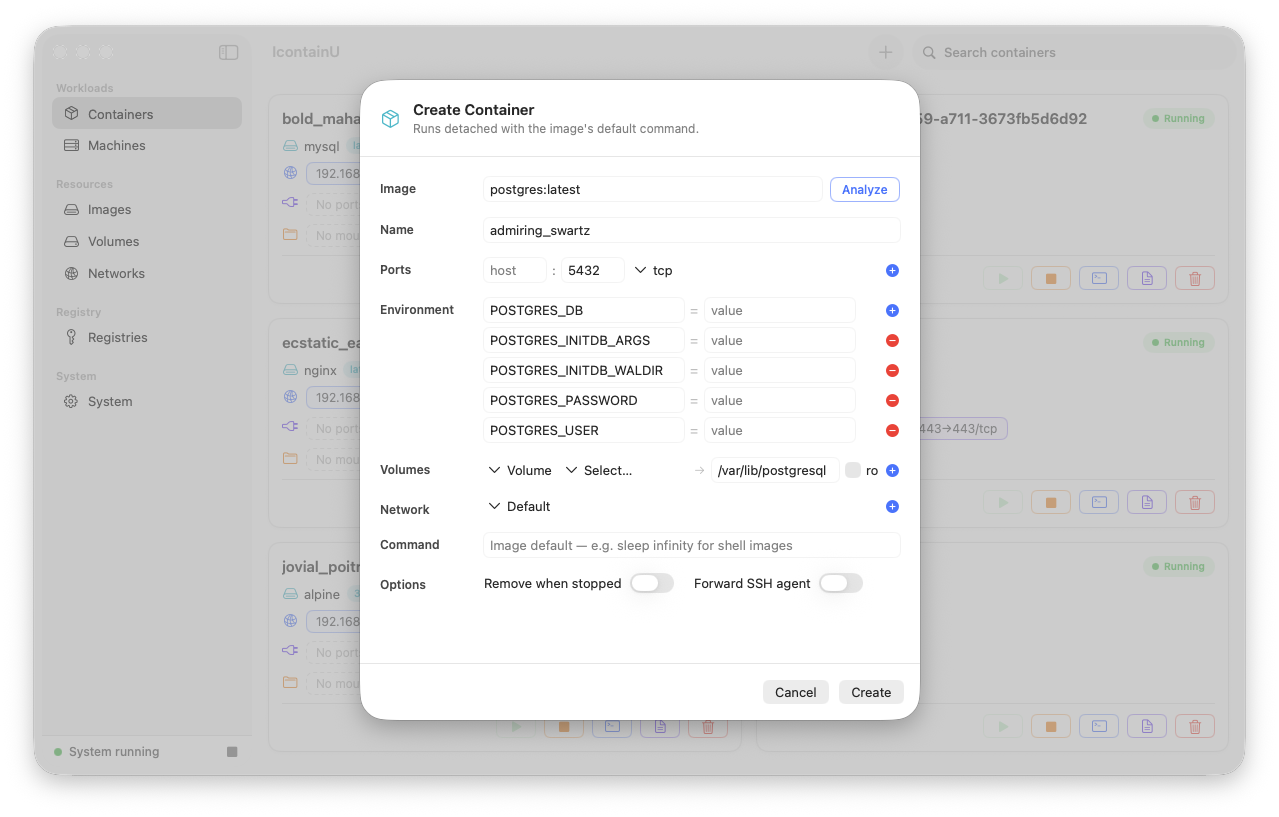Screen dimensions: 1279x817
Task: Click the nginx image label
Action: click(x=320, y=370)
